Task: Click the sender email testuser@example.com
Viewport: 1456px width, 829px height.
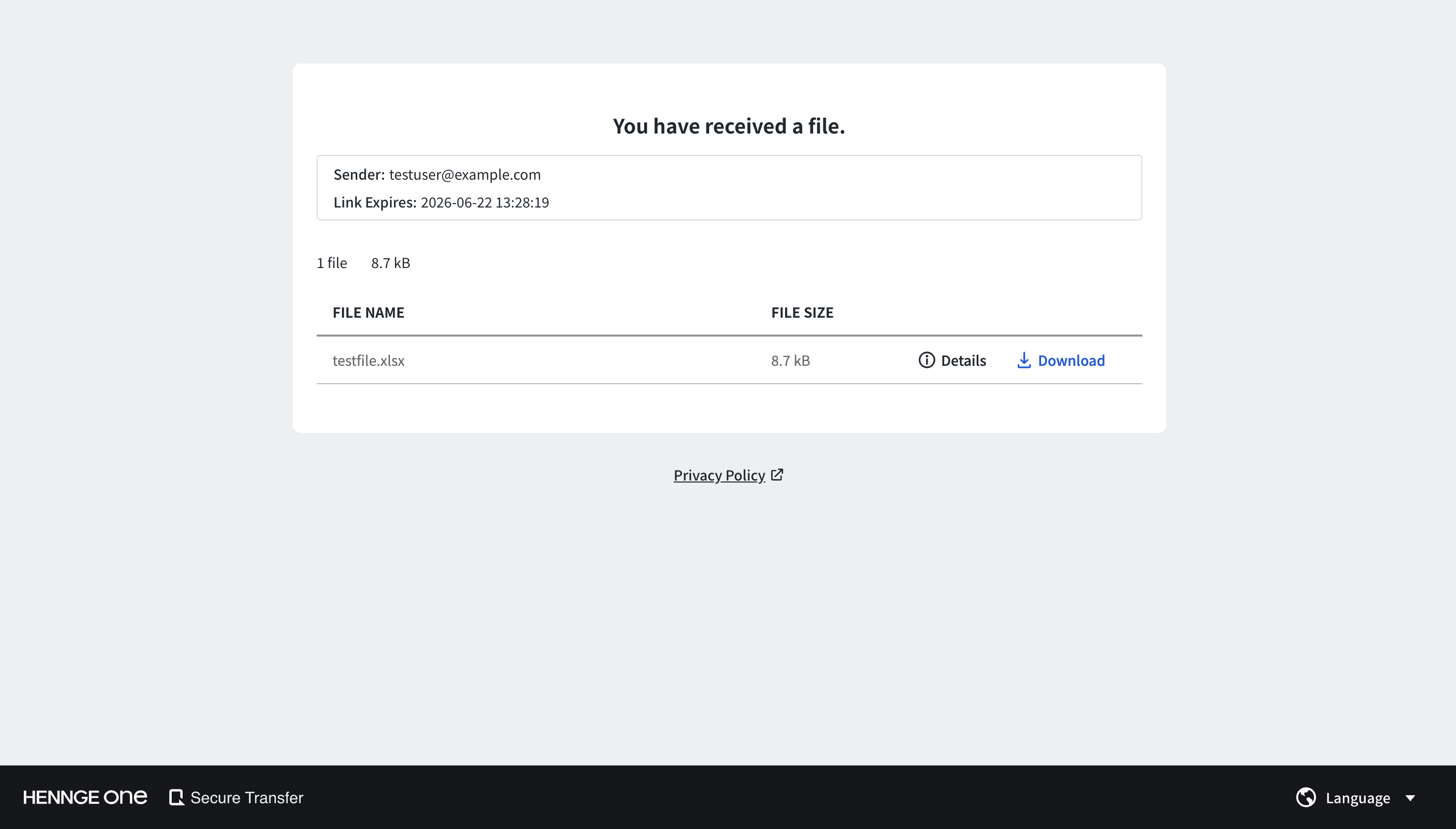Action: [x=464, y=174]
